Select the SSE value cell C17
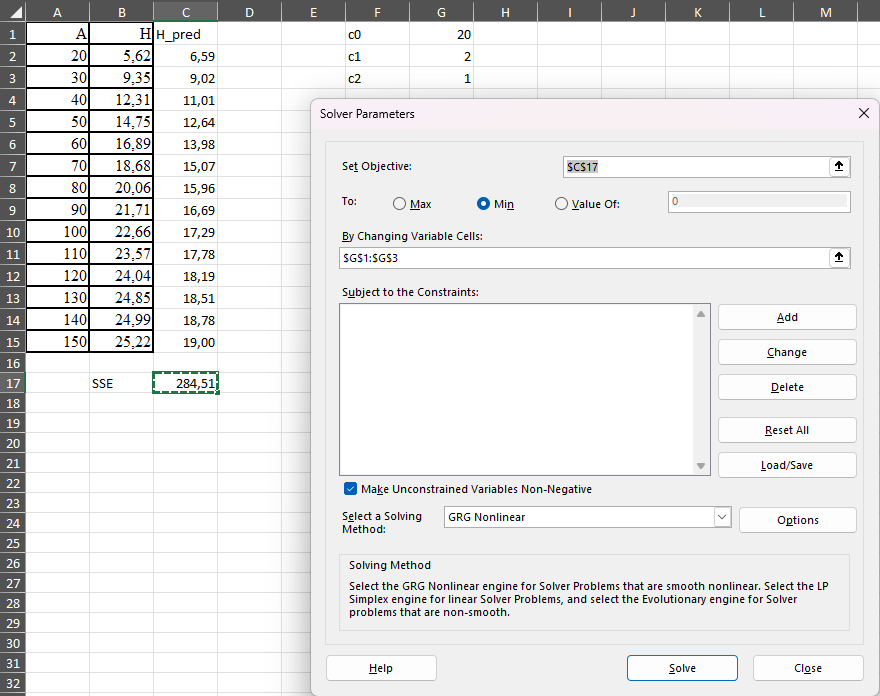This screenshot has height=696, width=880. tap(185, 382)
